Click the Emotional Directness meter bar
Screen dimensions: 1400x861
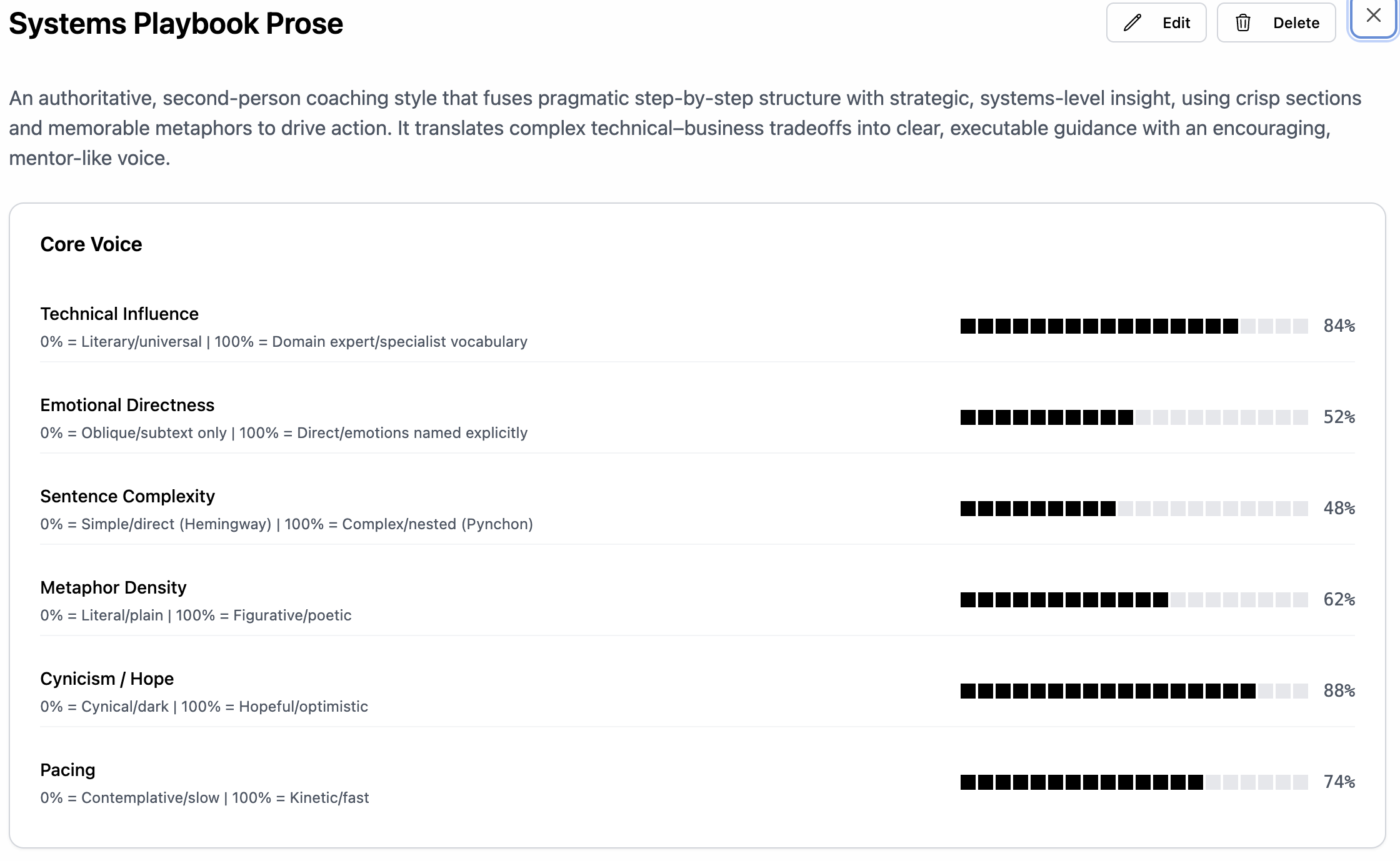(x=1134, y=417)
